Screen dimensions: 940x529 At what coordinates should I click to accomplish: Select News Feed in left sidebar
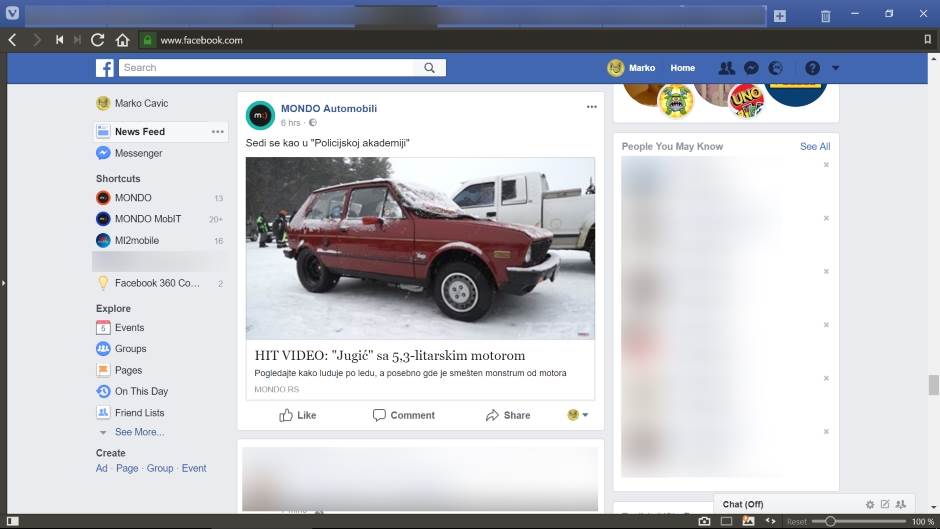139,132
